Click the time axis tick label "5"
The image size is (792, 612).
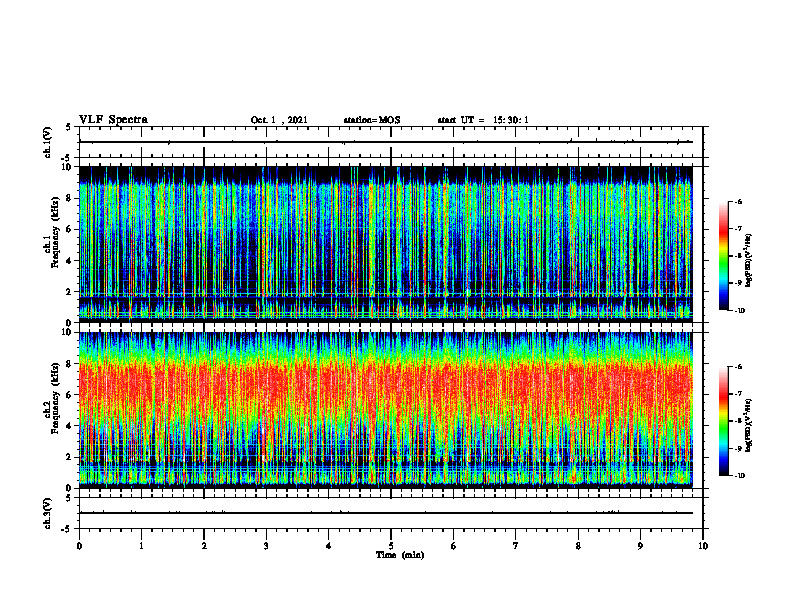click(391, 546)
